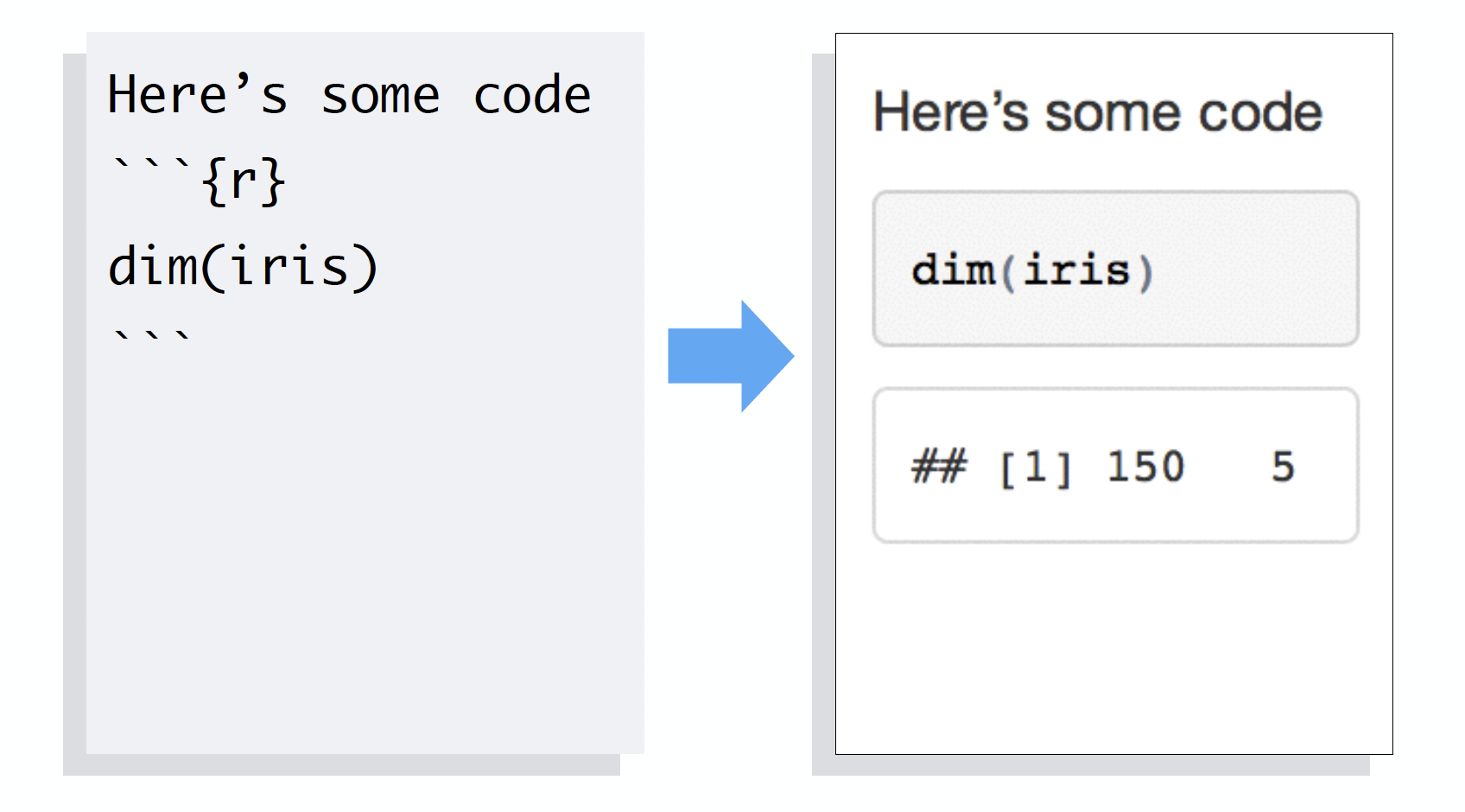Screen dimensions: 1465x812
Task: Click the closing triple backticks line
Action: [151, 337]
